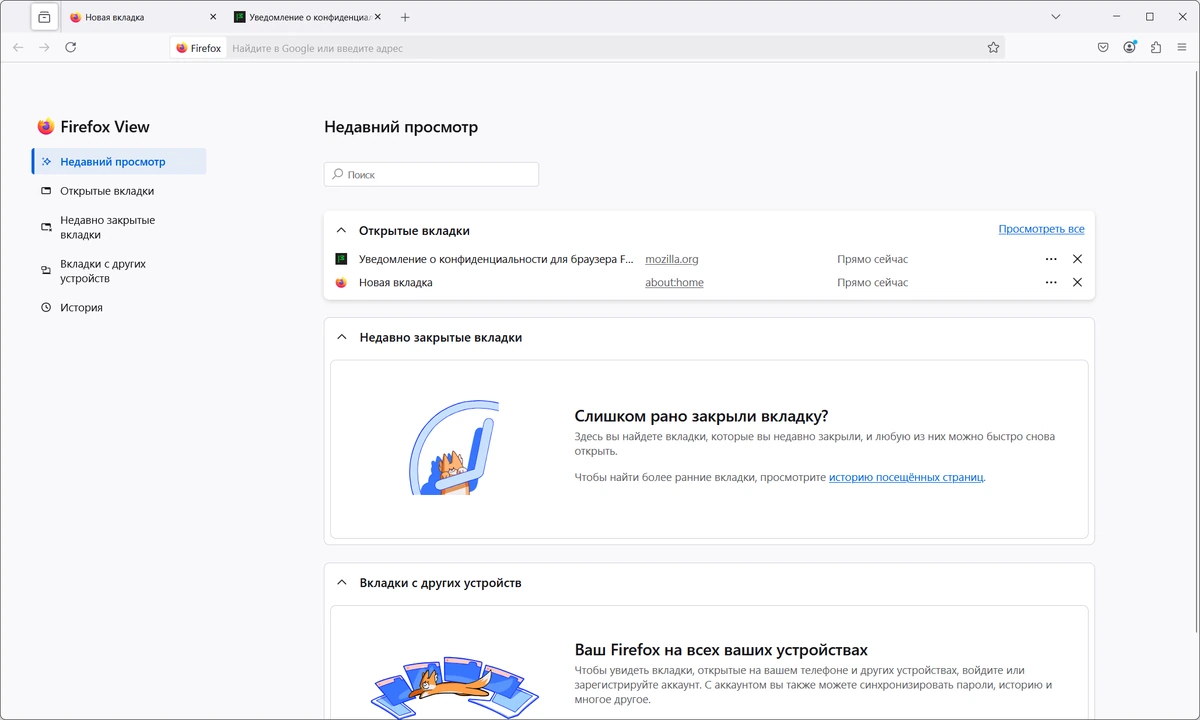
Task: Open the Firefox account icon
Action: tap(1129, 47)
